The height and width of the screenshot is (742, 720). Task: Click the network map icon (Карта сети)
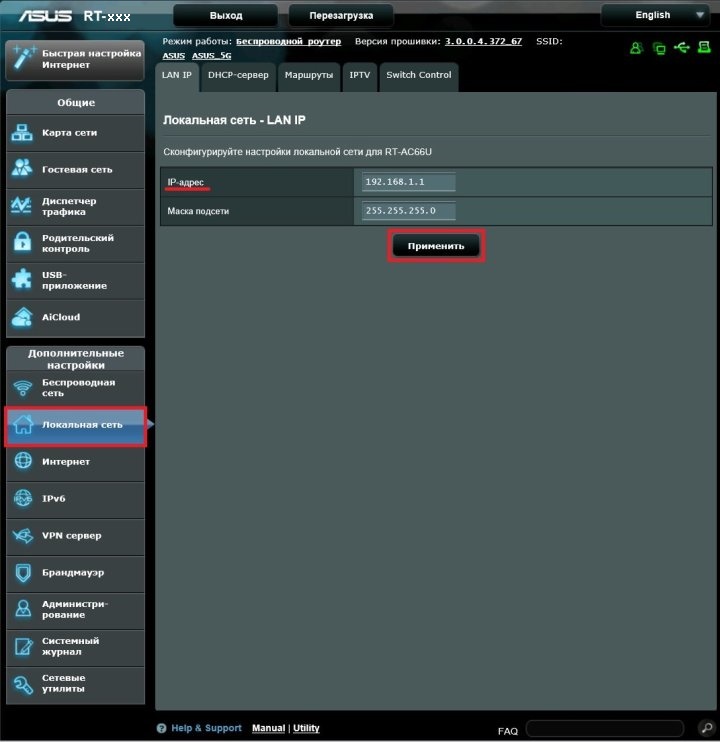22,133
